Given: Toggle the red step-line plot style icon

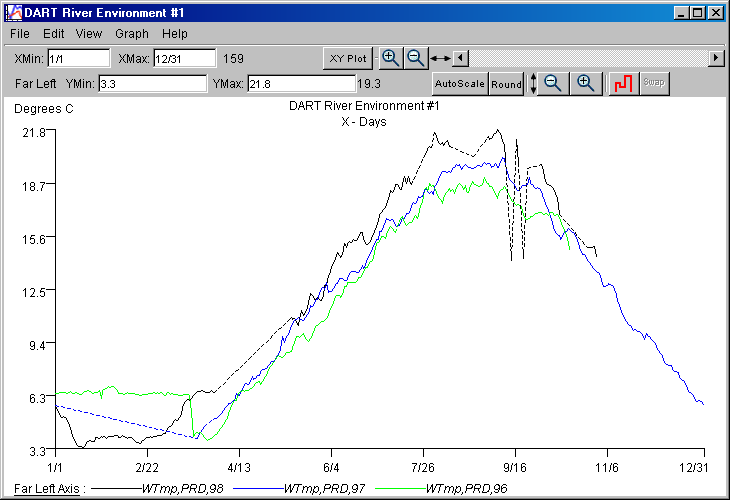Looking at the screenshot, I should pyautogui.click(x=624, y=84).
